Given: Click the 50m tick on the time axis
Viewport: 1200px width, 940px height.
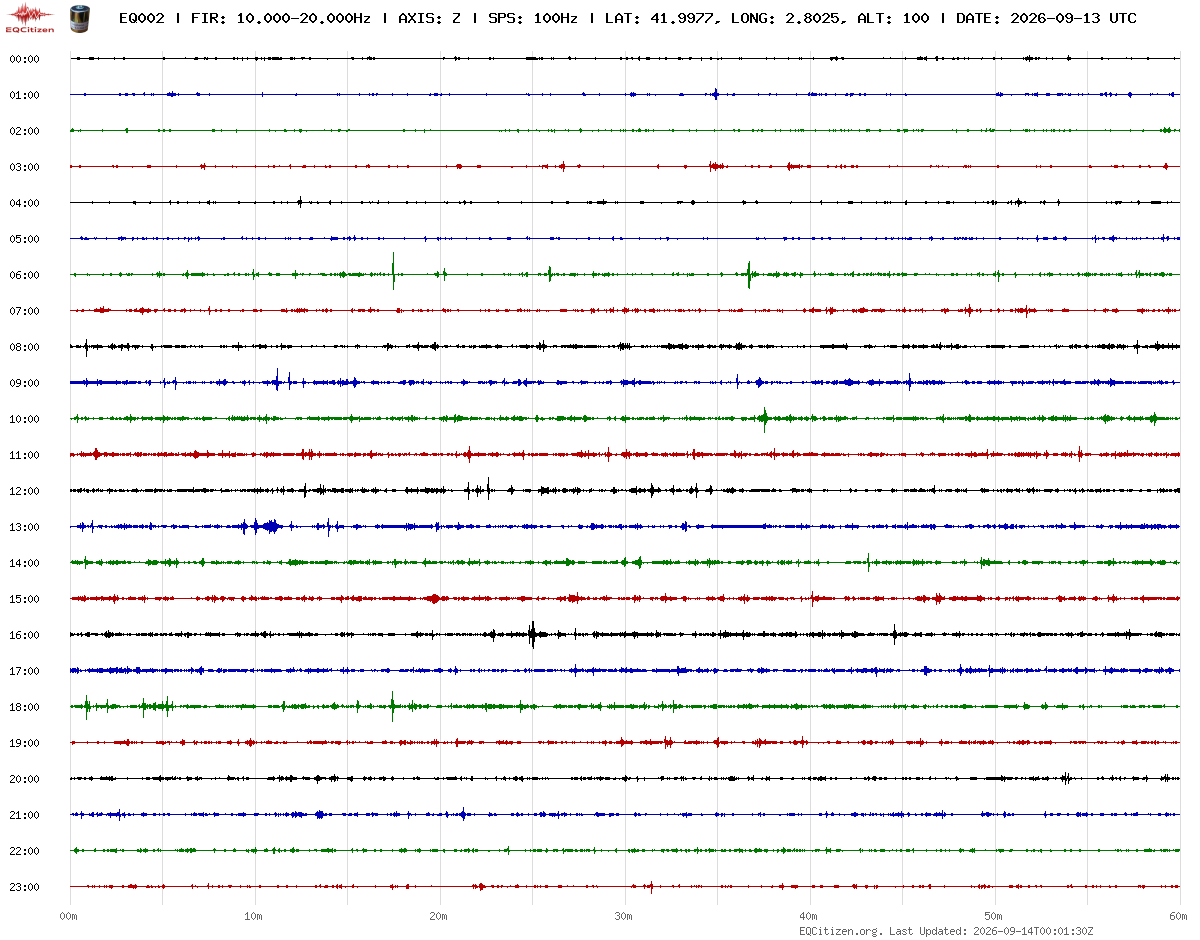Looking at the screenshot, I should click(x=994, y=916).
